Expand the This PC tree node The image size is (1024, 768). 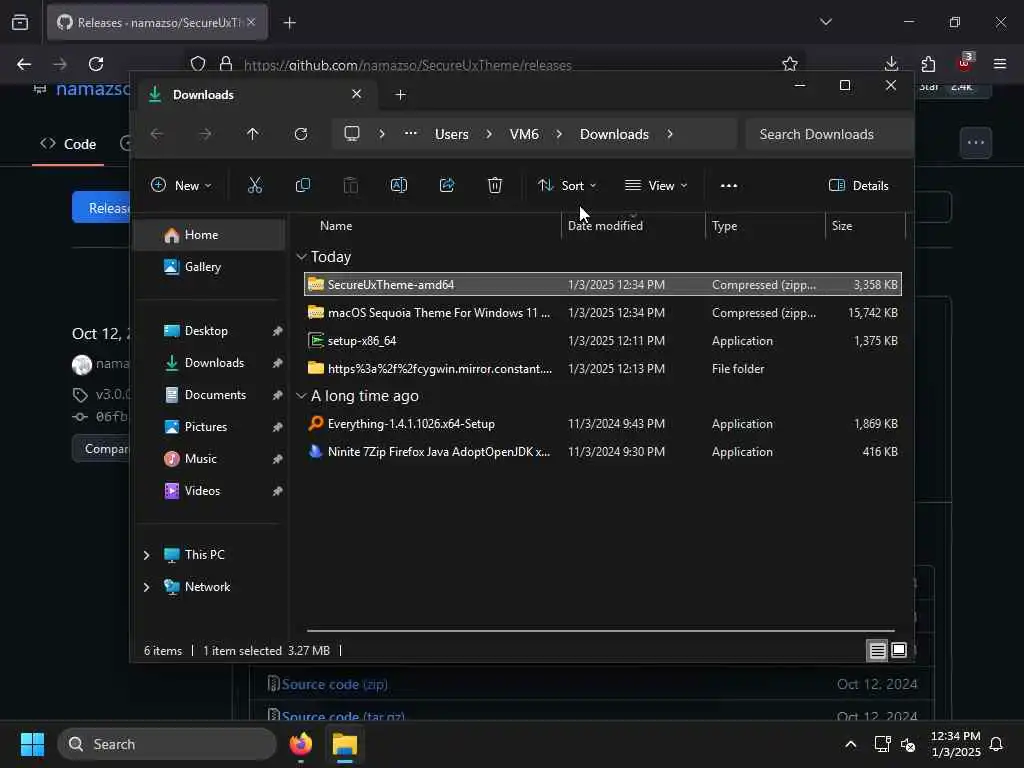[x=146, y=555]
